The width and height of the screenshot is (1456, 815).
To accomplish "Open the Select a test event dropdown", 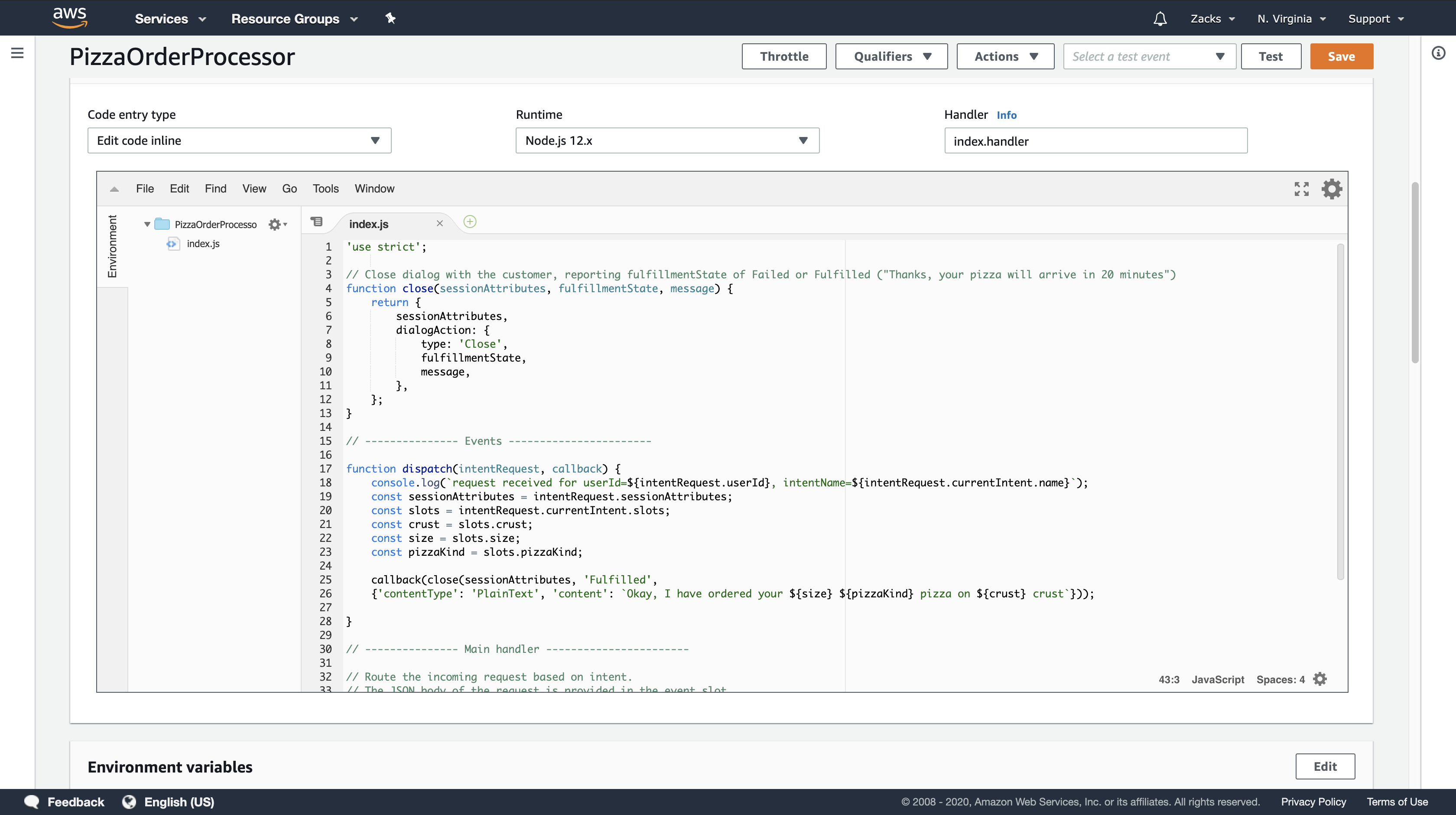I will (x=1148, y=56).
